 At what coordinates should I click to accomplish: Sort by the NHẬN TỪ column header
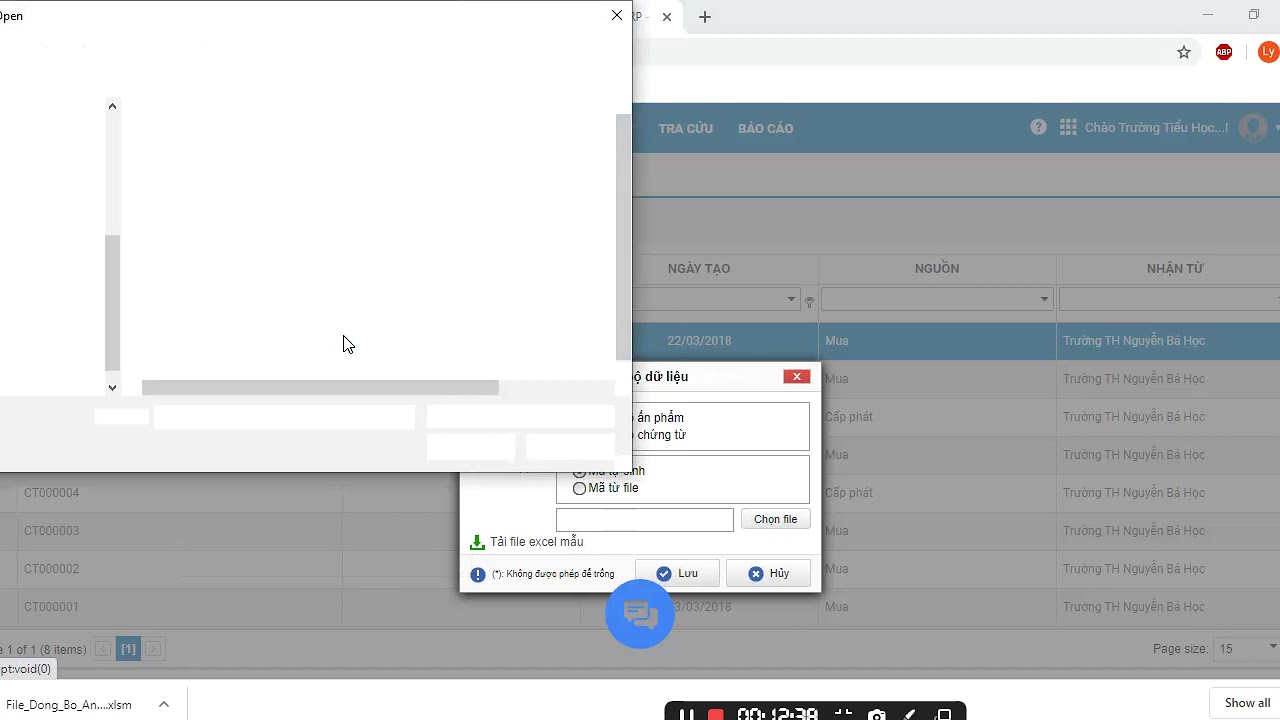coord(1175,268)
